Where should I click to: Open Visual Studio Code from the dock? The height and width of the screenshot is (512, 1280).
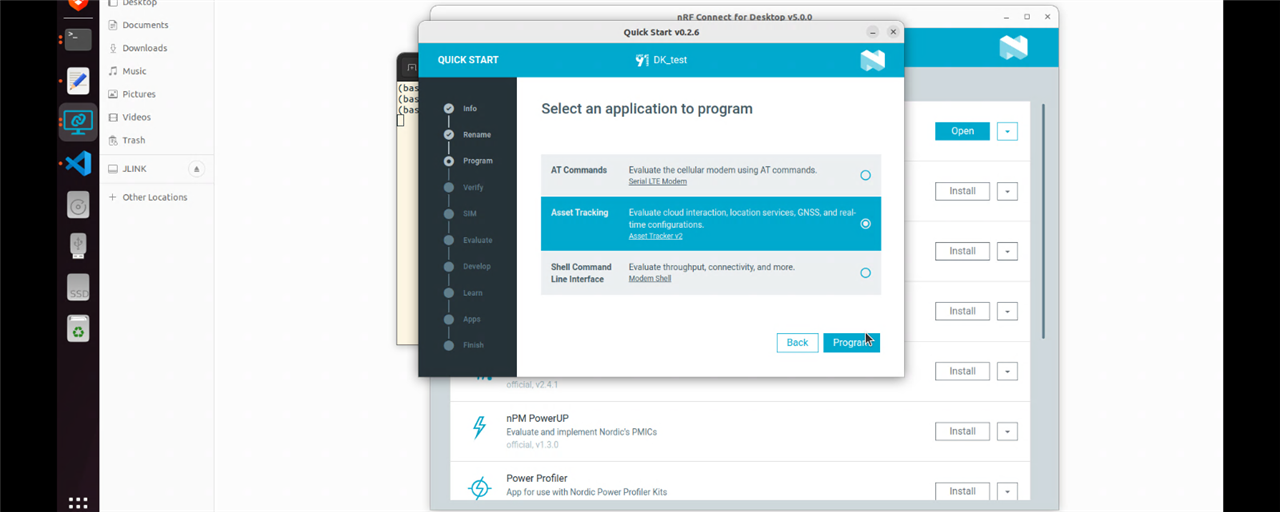point(78,162)
